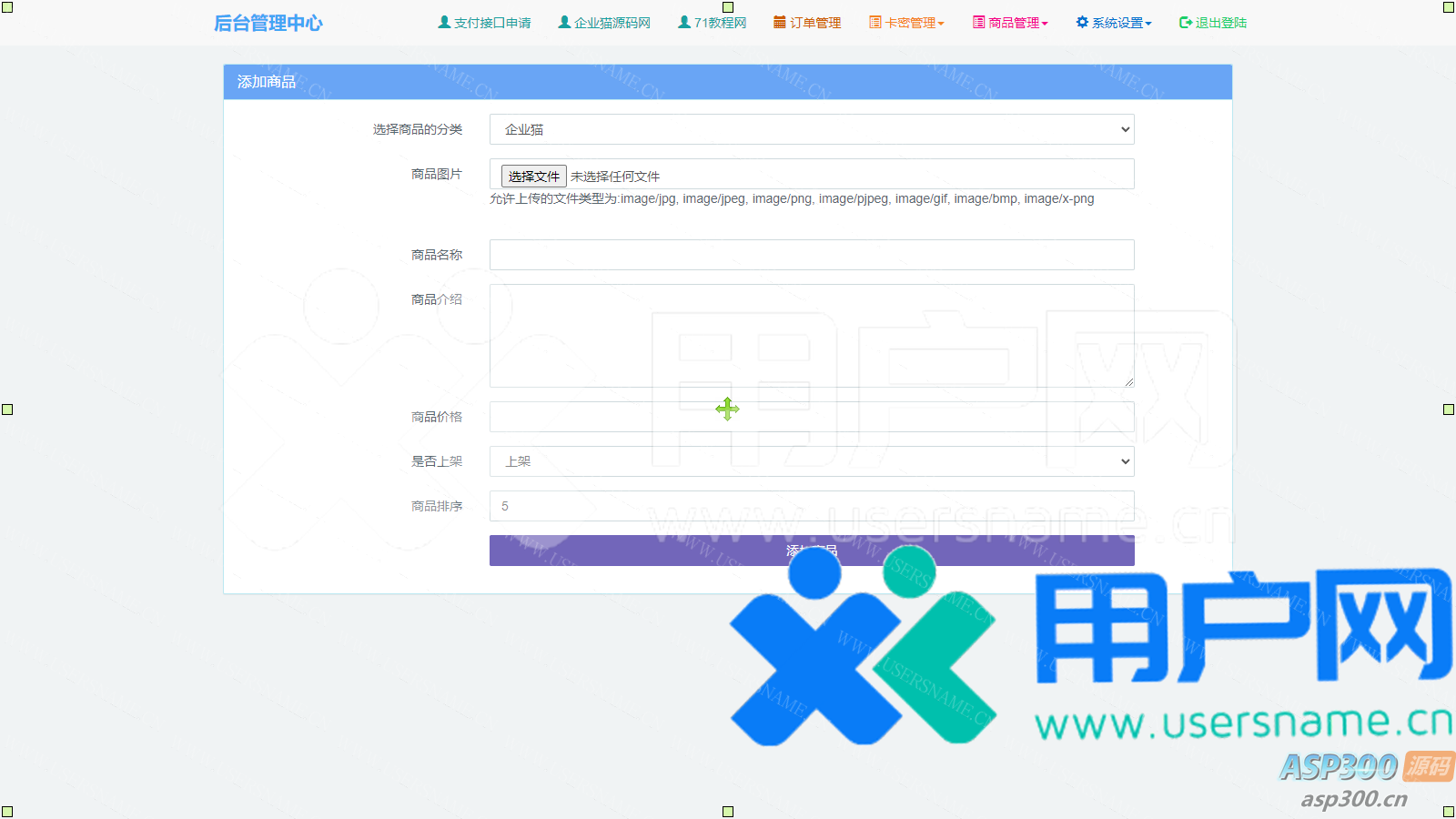Click the allowed file types hint text
The image size is (1456, 819).
(792, 198)
